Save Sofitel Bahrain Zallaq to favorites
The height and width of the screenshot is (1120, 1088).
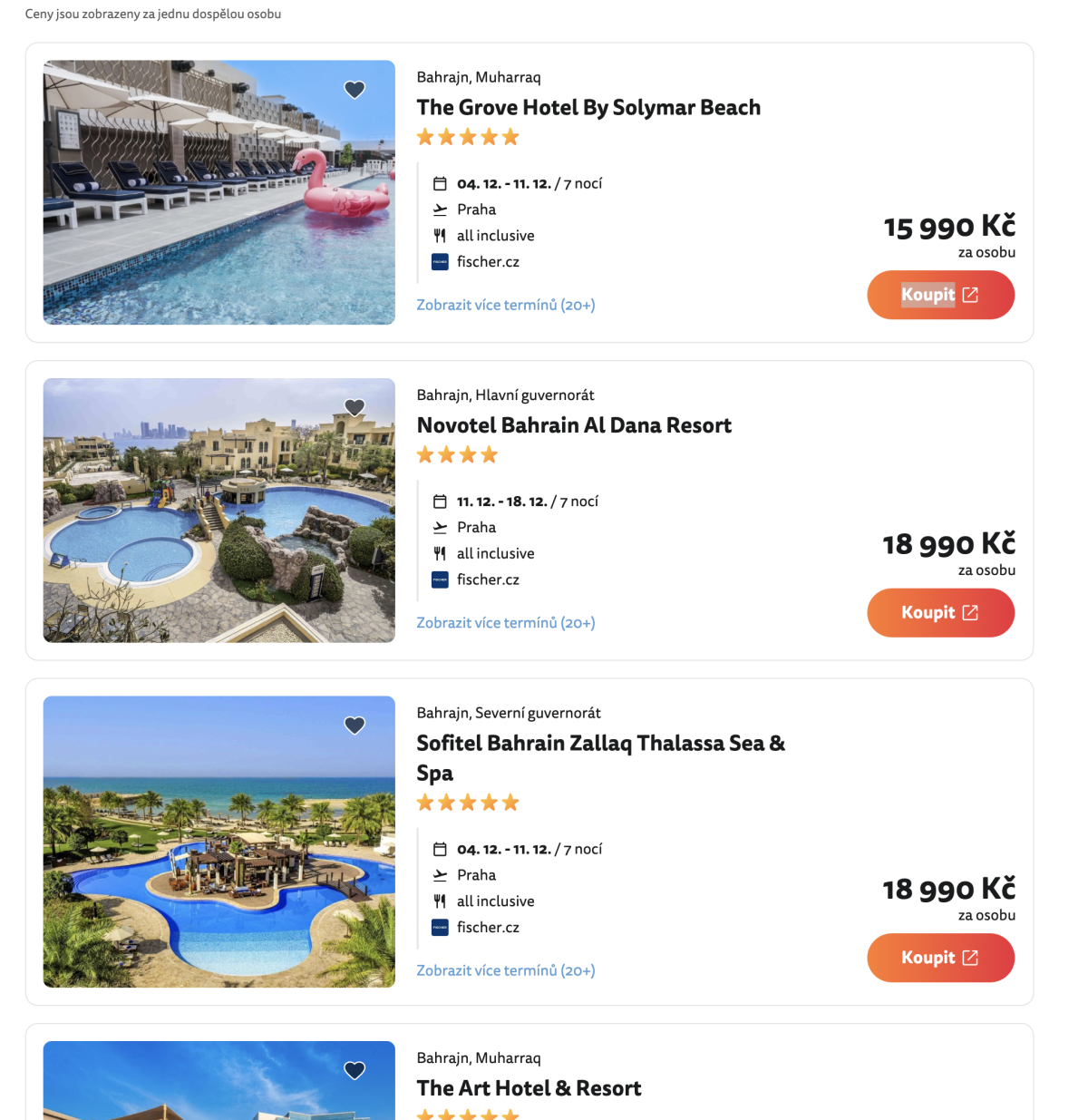[355, 726]
